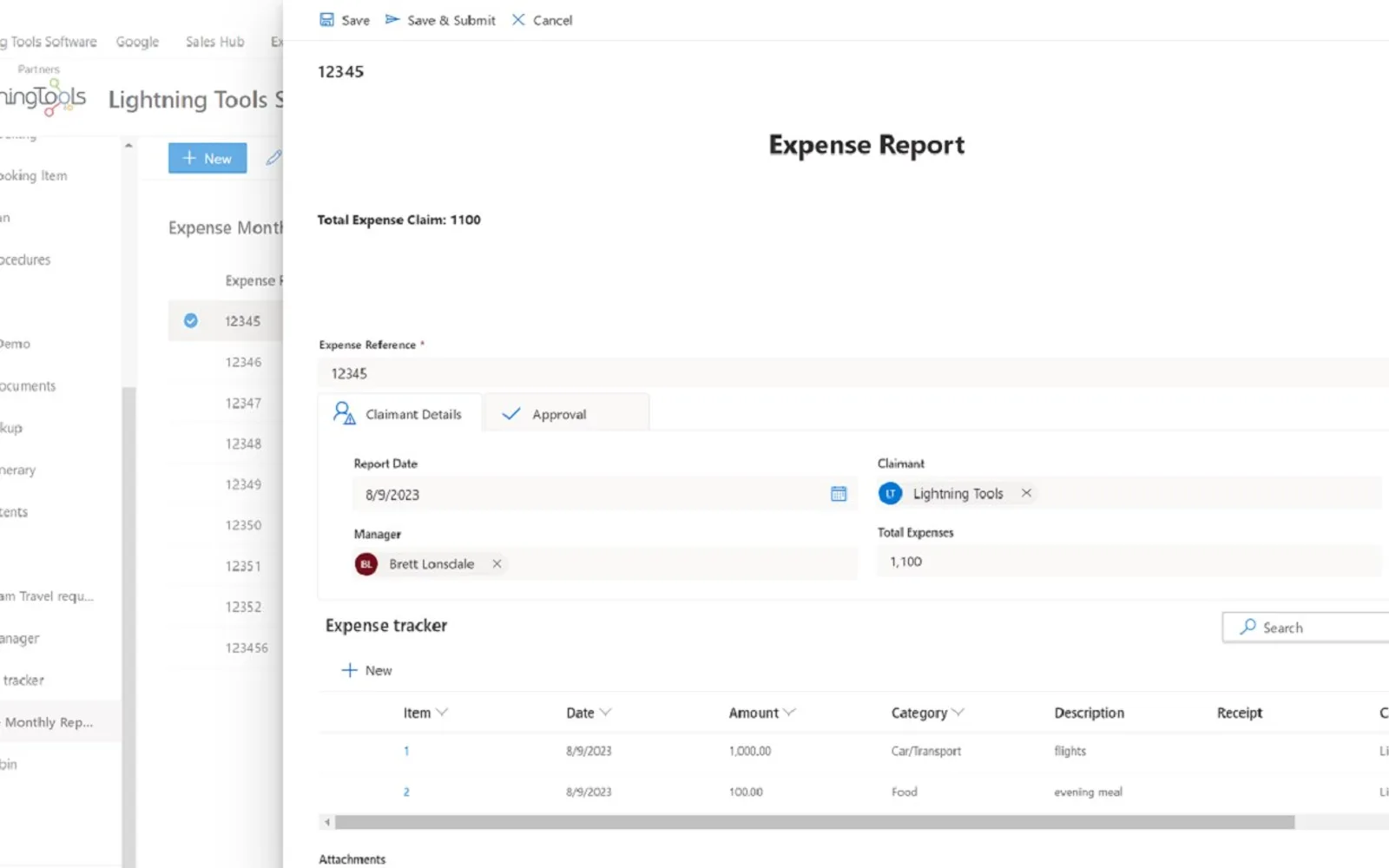Remove Brett Lonsdale from the Manager field
This screenshot has width=1389, height=868.
pyautogui.click(x=497, y=563)
